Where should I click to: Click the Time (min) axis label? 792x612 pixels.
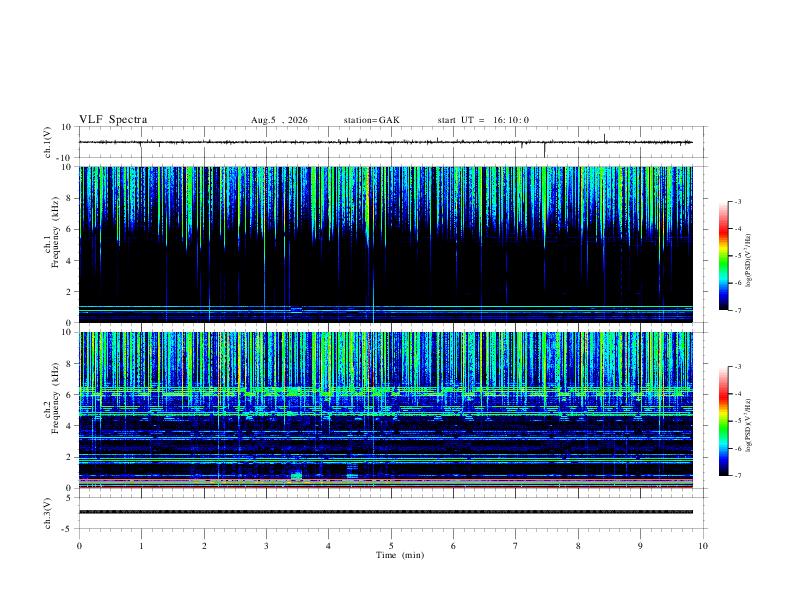pos(400,555)
